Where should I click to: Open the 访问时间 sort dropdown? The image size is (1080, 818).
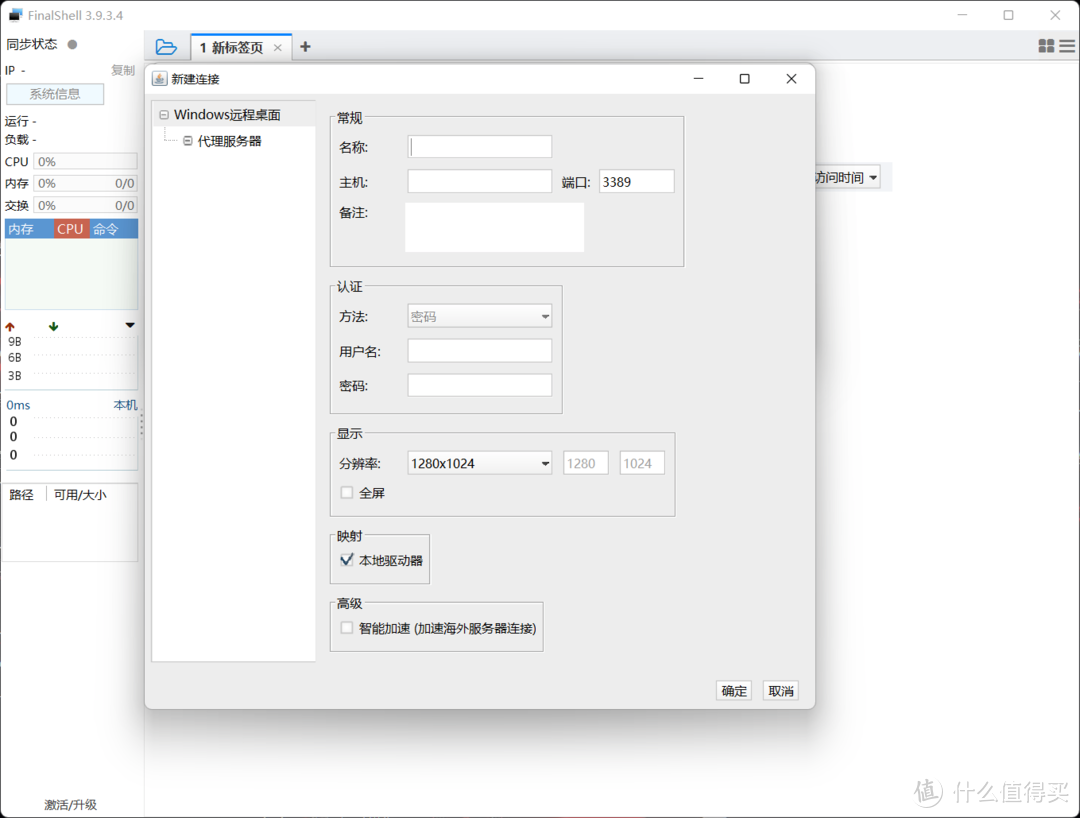coord(847,178)
